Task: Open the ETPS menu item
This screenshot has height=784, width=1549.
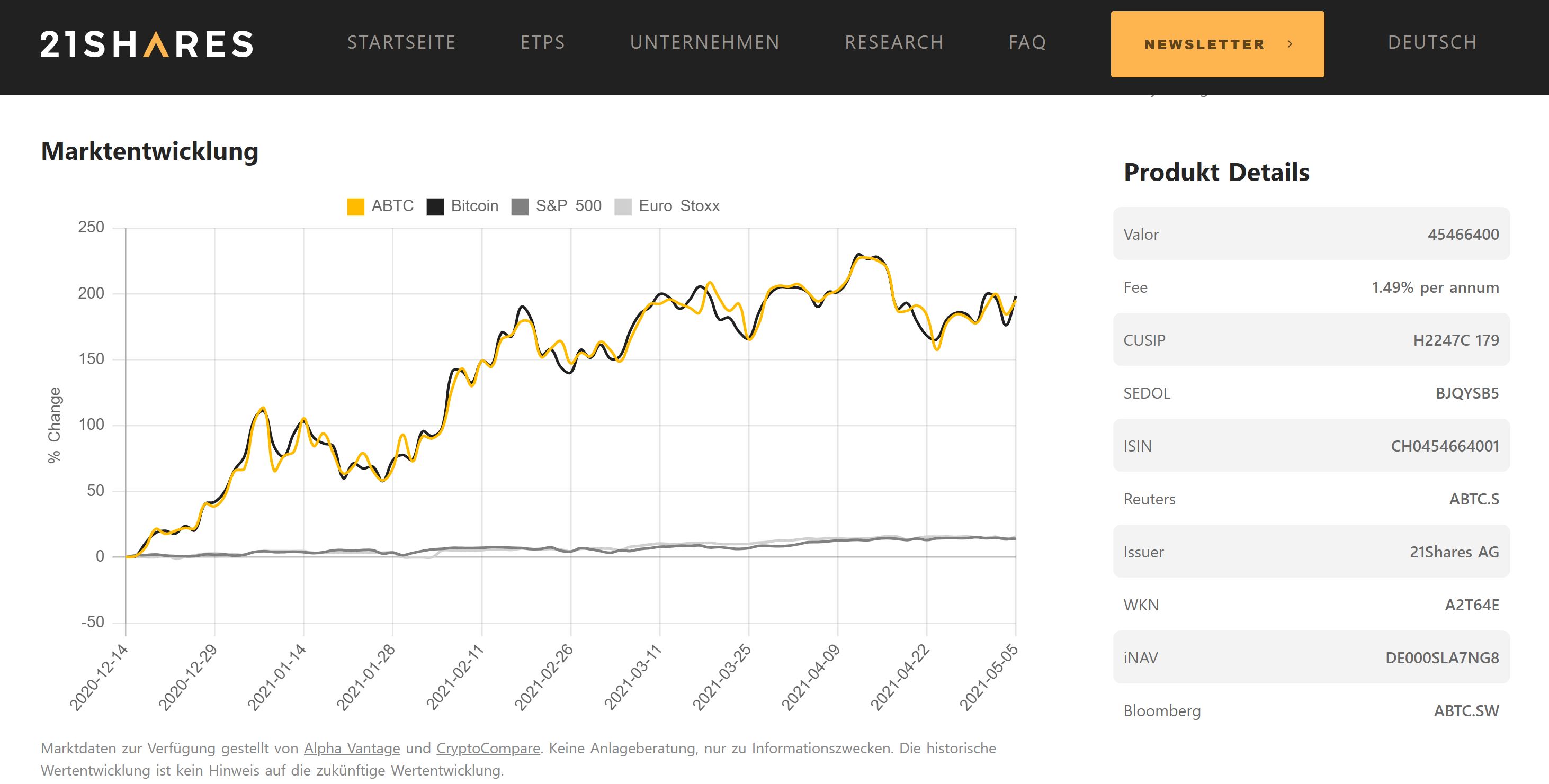Action: coord(542,43)
